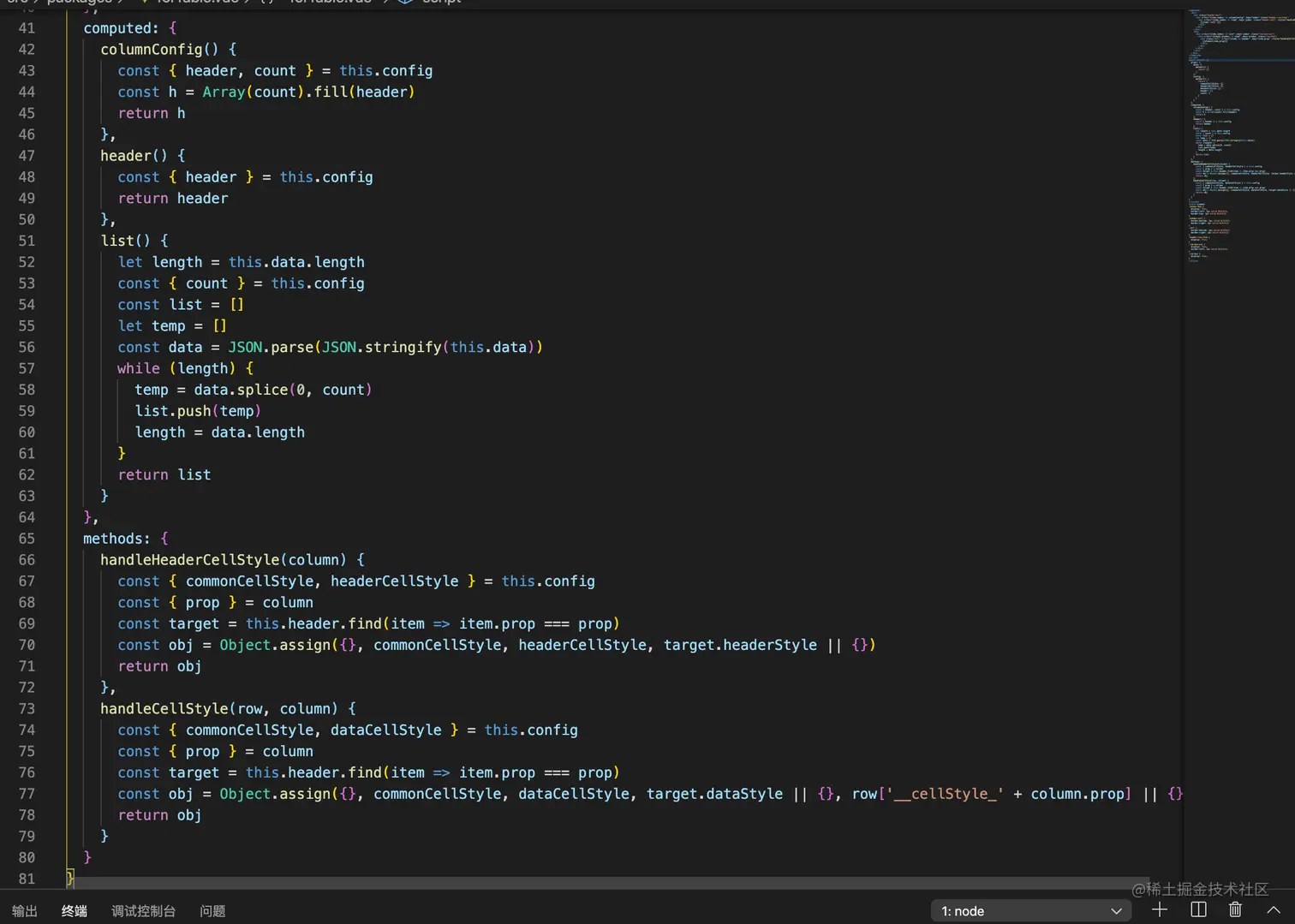Image resolution: width=1295 pixels, height=924 pixels.
Task: Open the 调试控制台 panel tab
Action: tap(144, 911)
